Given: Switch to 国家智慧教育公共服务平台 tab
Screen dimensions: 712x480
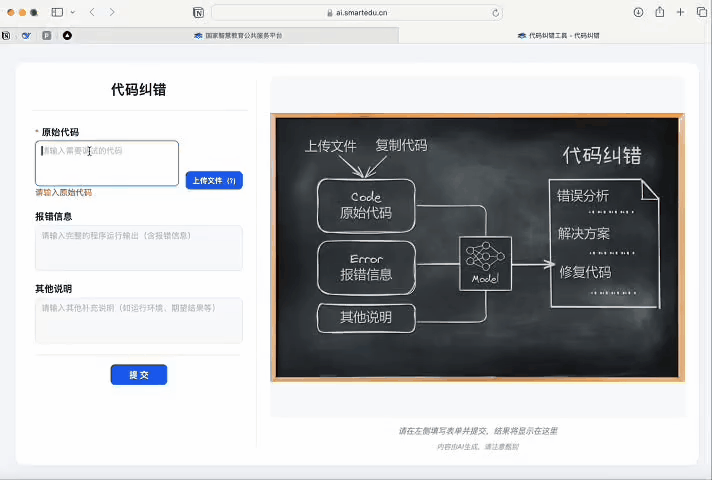Looking at the screenshot, I should pyautogui.click(x=238, y=35).
